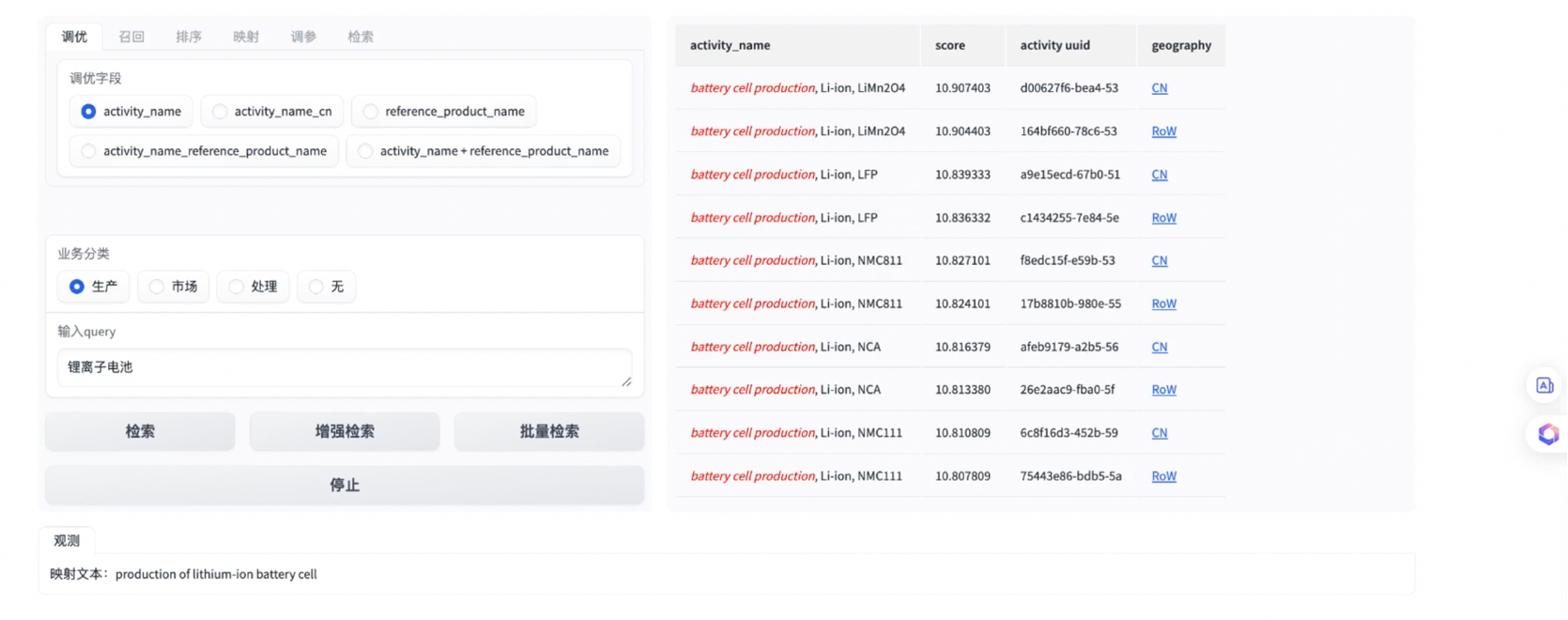The image size is (1568, 620).
Task: Click the purple hexagon assistant icon
Action: (x=1547, y=434)
